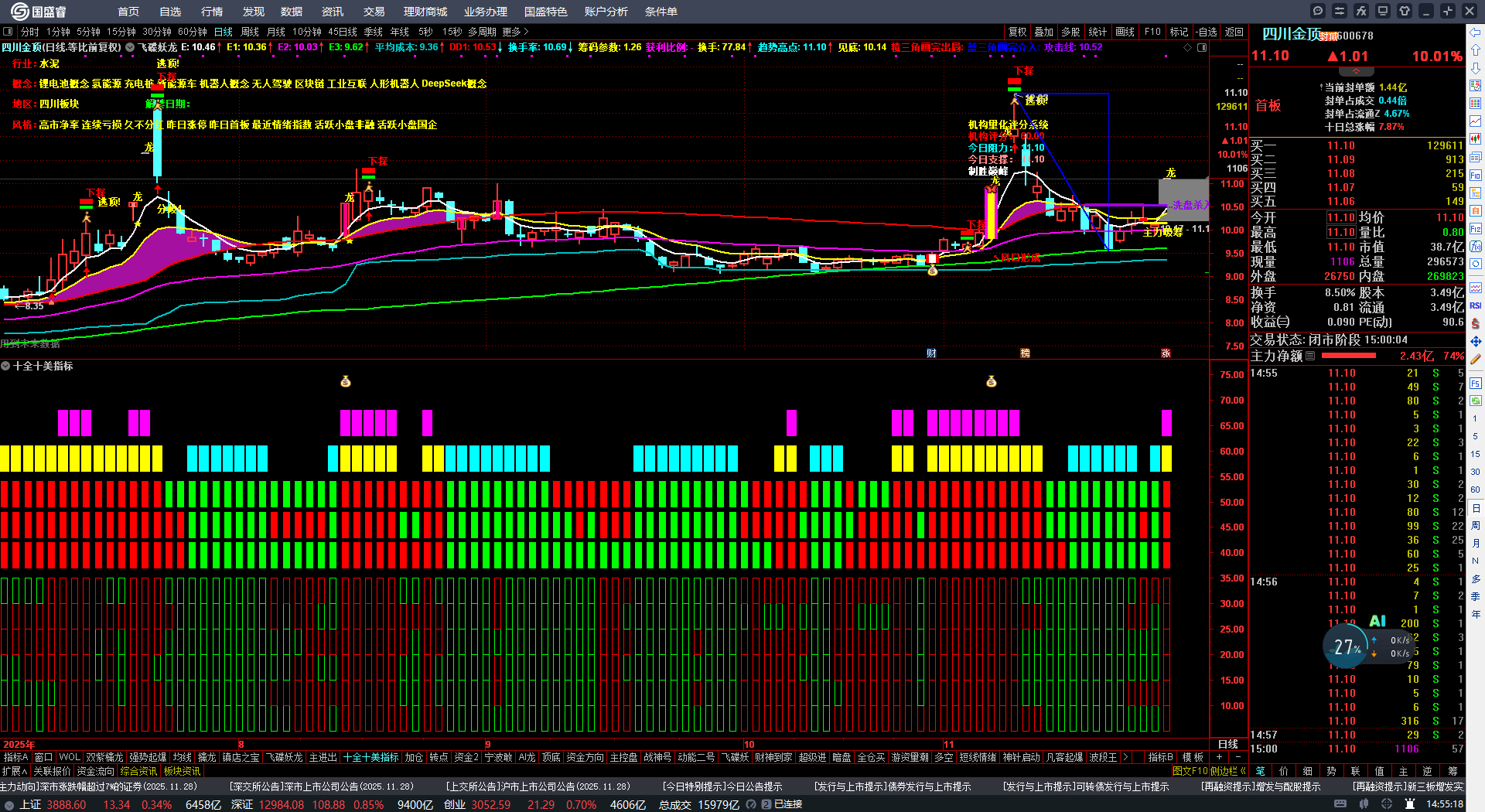Select the 季 period icon in right sidebar

(1476, 596)
